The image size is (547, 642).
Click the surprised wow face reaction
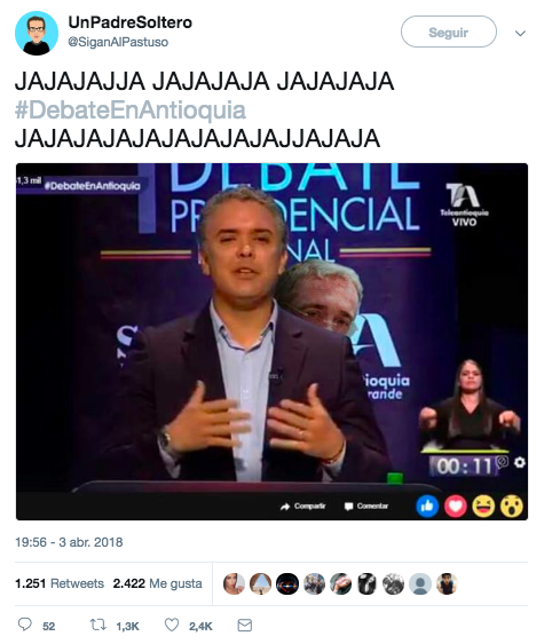pos(512,506)
